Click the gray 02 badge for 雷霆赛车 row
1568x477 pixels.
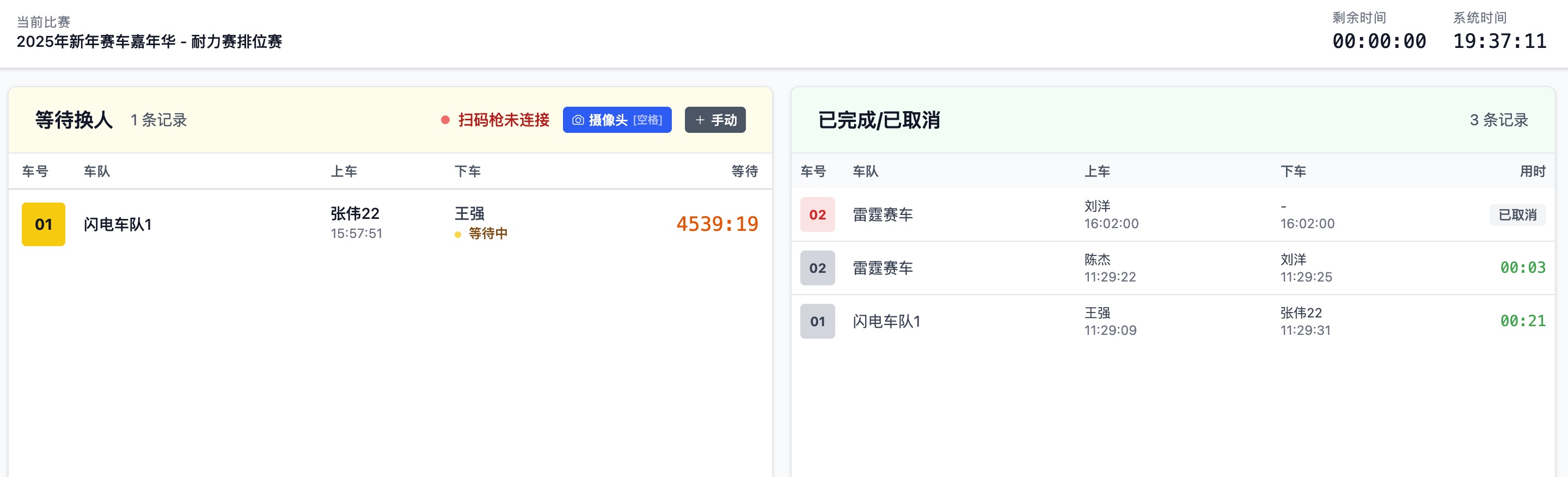click(x=817, y=268)
